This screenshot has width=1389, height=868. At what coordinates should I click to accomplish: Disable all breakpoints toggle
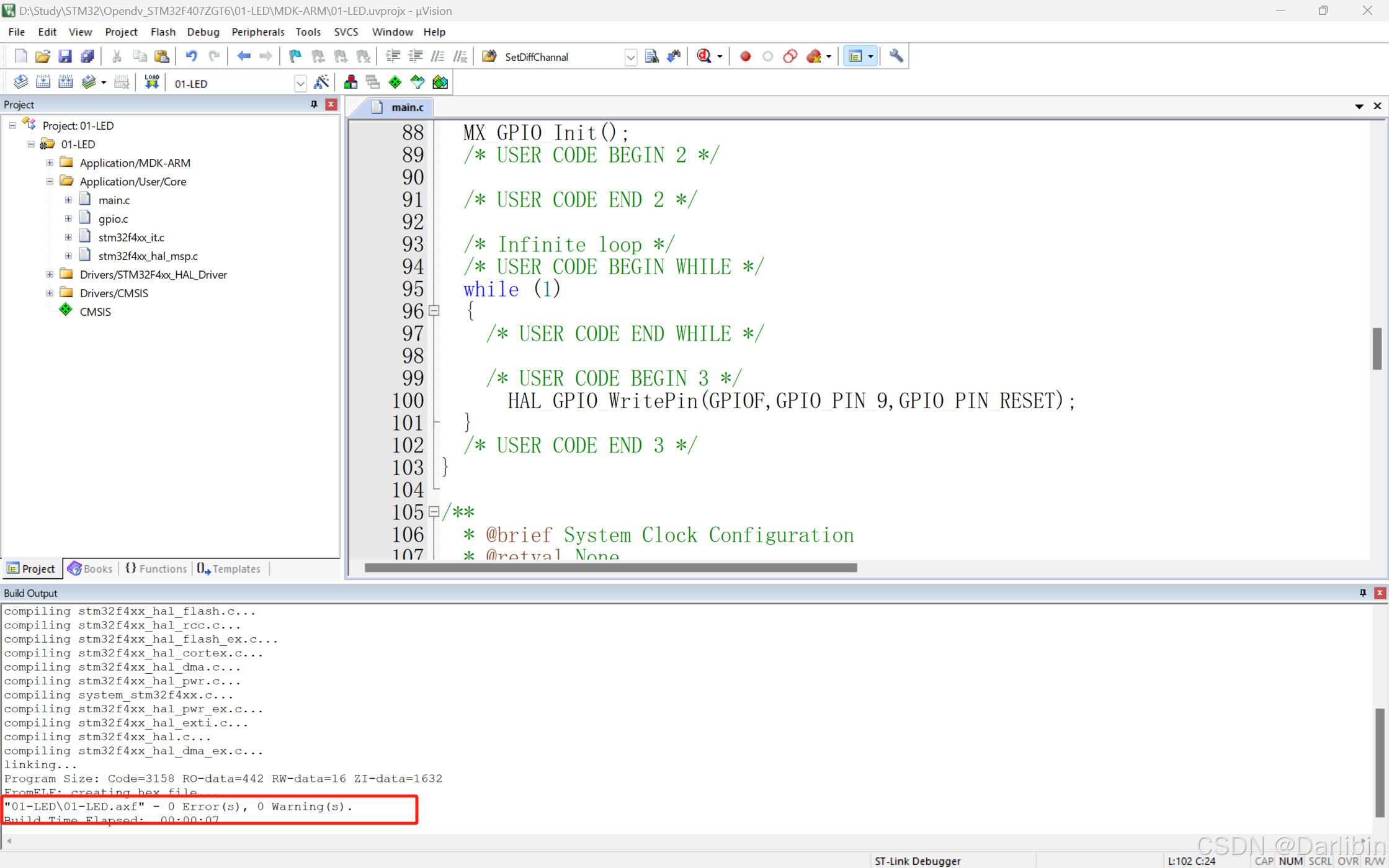[x=790, y=56]
